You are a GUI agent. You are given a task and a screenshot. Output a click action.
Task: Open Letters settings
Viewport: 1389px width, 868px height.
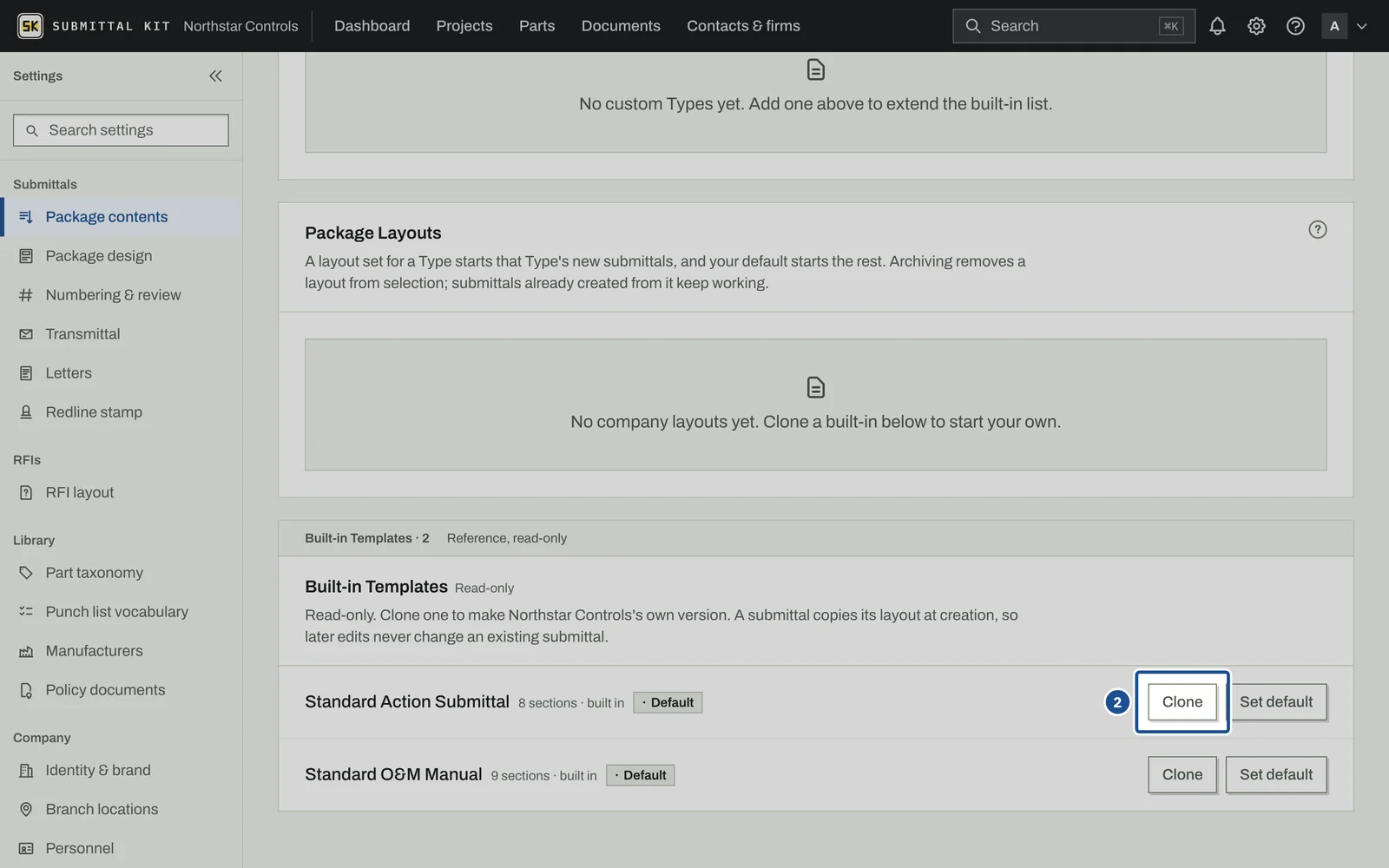pyautogui.click(x=121, y=373)
